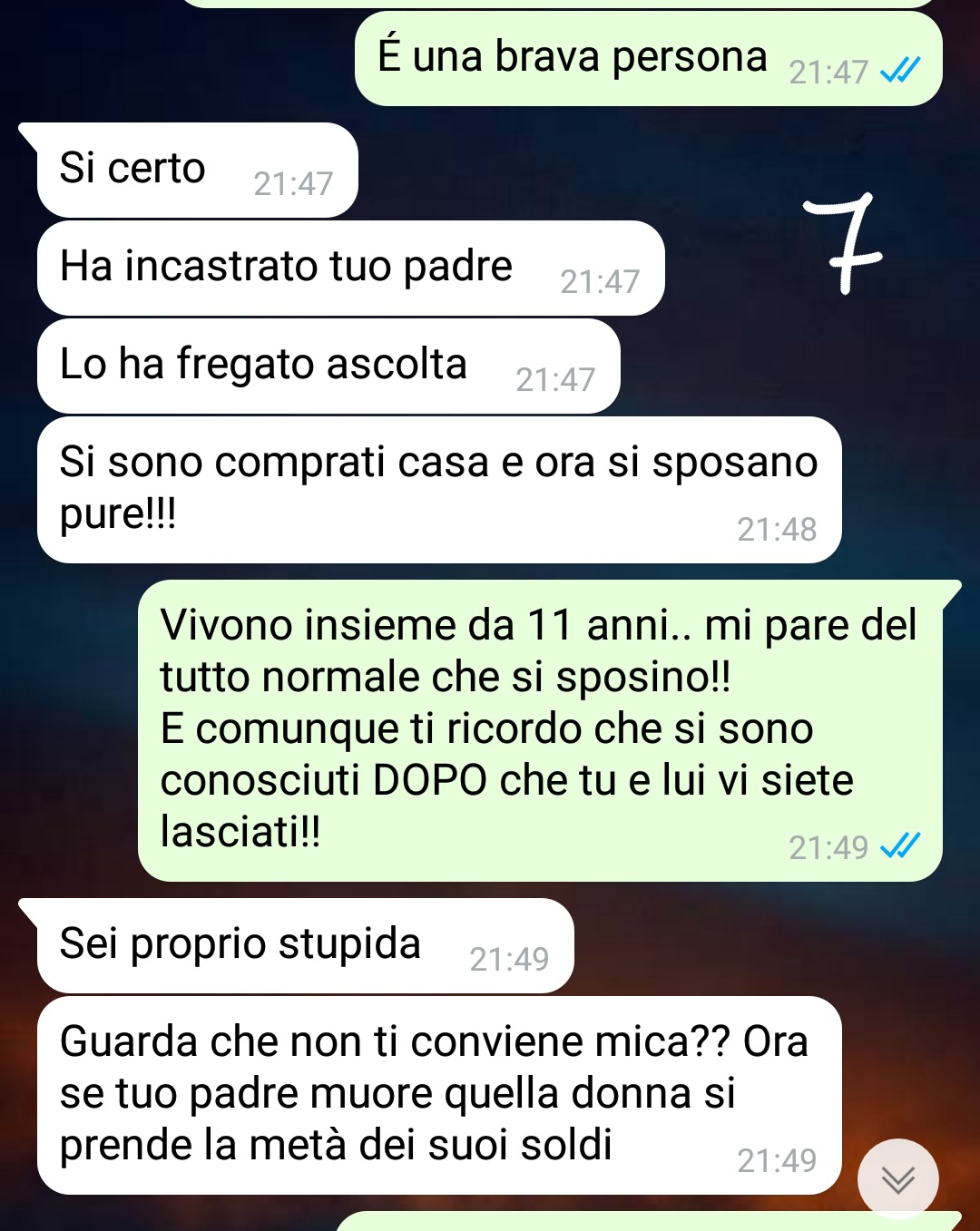Click the blue read ticks on "É una brava persona"

coord(901,70)
